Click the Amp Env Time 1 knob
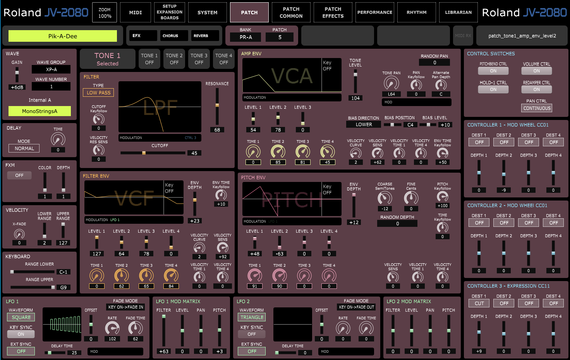Viewport: 570px width, 360px height. 253,152
